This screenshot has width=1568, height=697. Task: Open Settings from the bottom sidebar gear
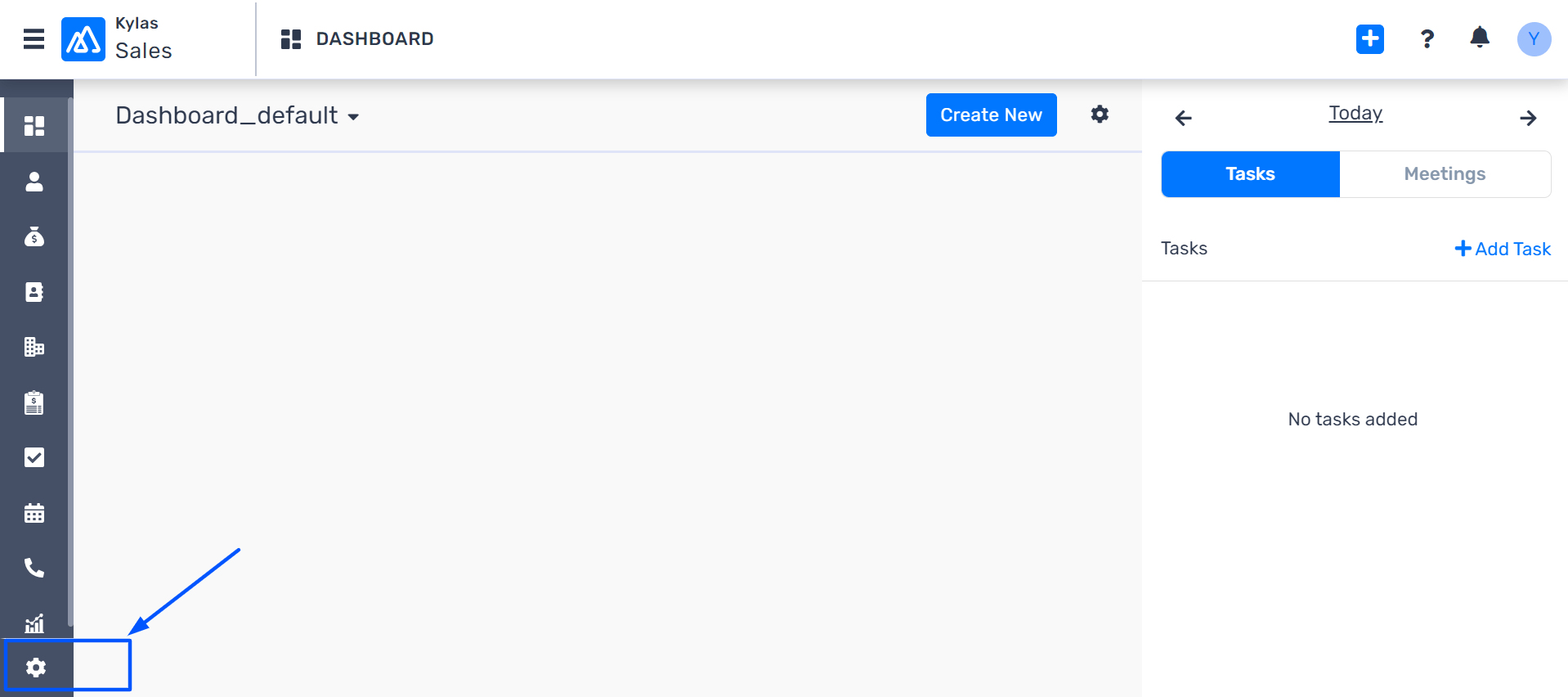click(36, 668)
